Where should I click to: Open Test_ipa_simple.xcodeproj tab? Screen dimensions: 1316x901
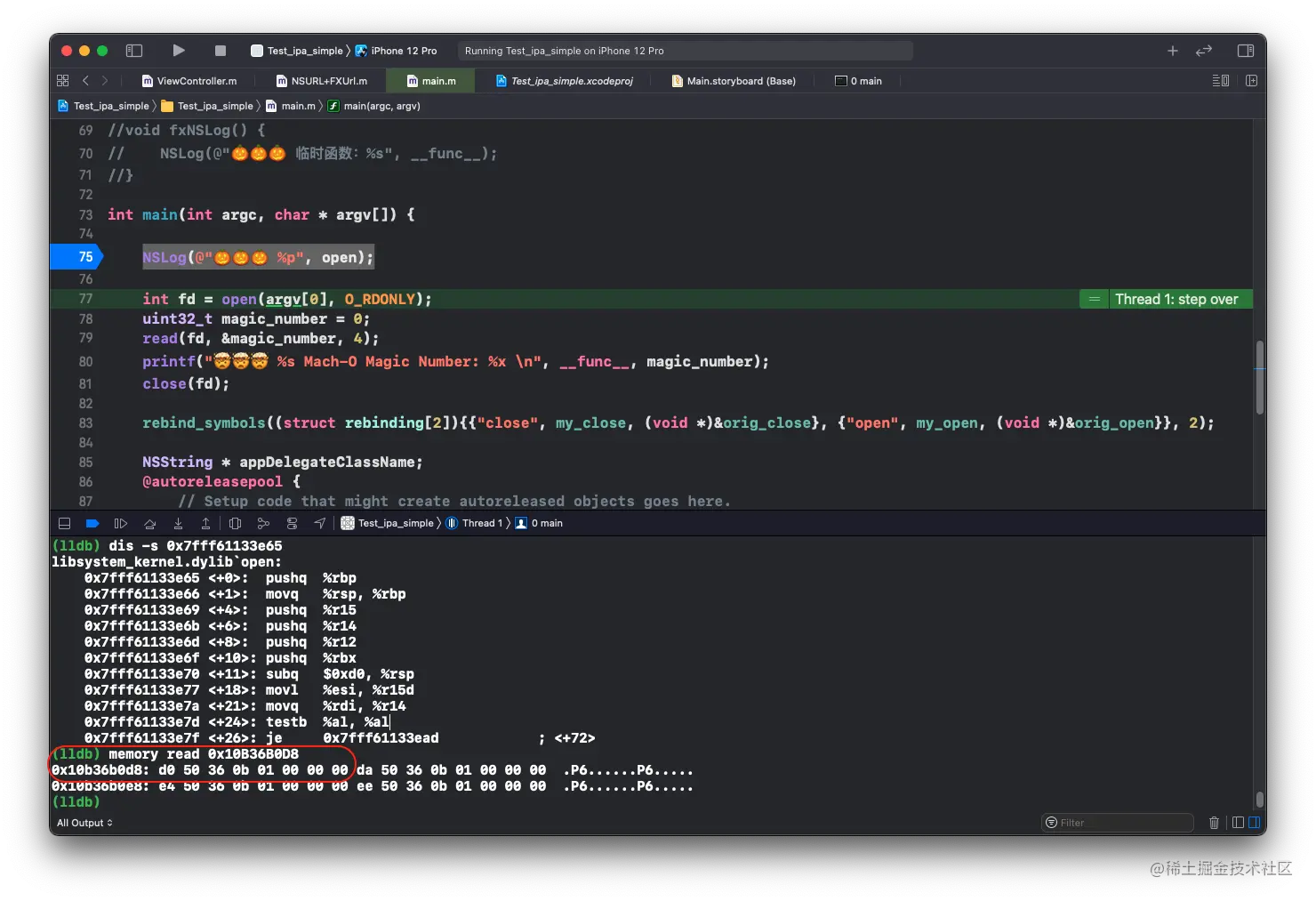click(x=565, y=81)
